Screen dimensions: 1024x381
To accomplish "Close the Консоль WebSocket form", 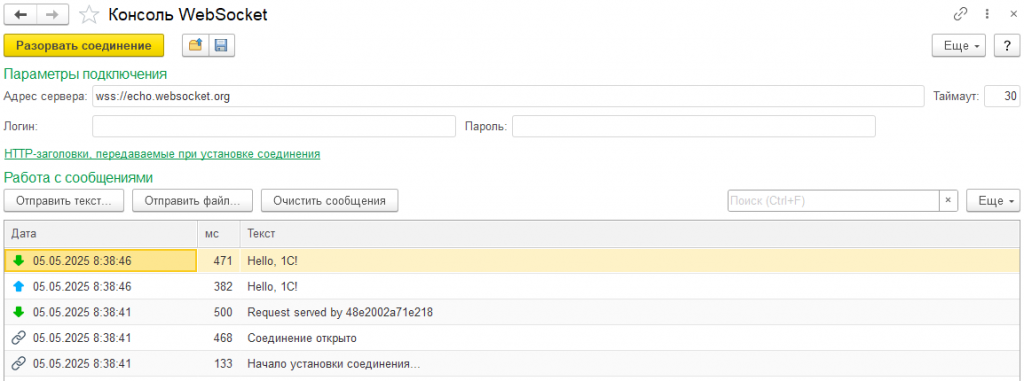I will tap(1012, 14).
